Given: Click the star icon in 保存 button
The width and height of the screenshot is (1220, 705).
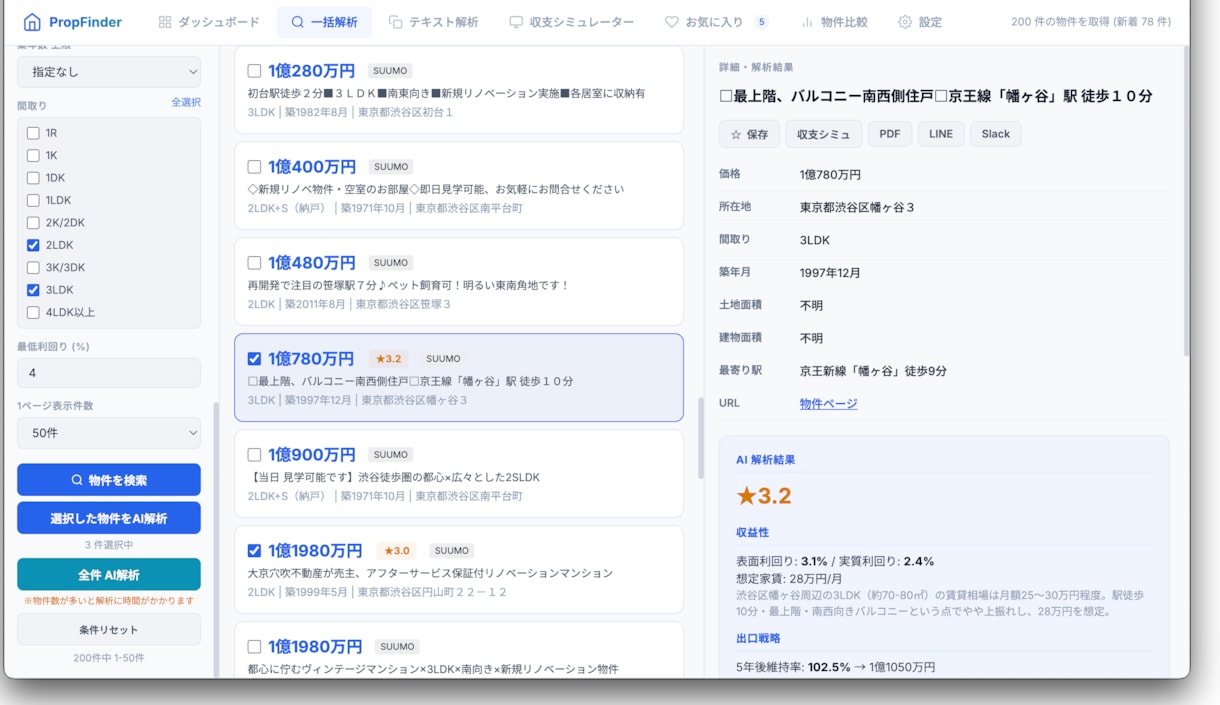Looking at the screenshot, I should (736, 134).
